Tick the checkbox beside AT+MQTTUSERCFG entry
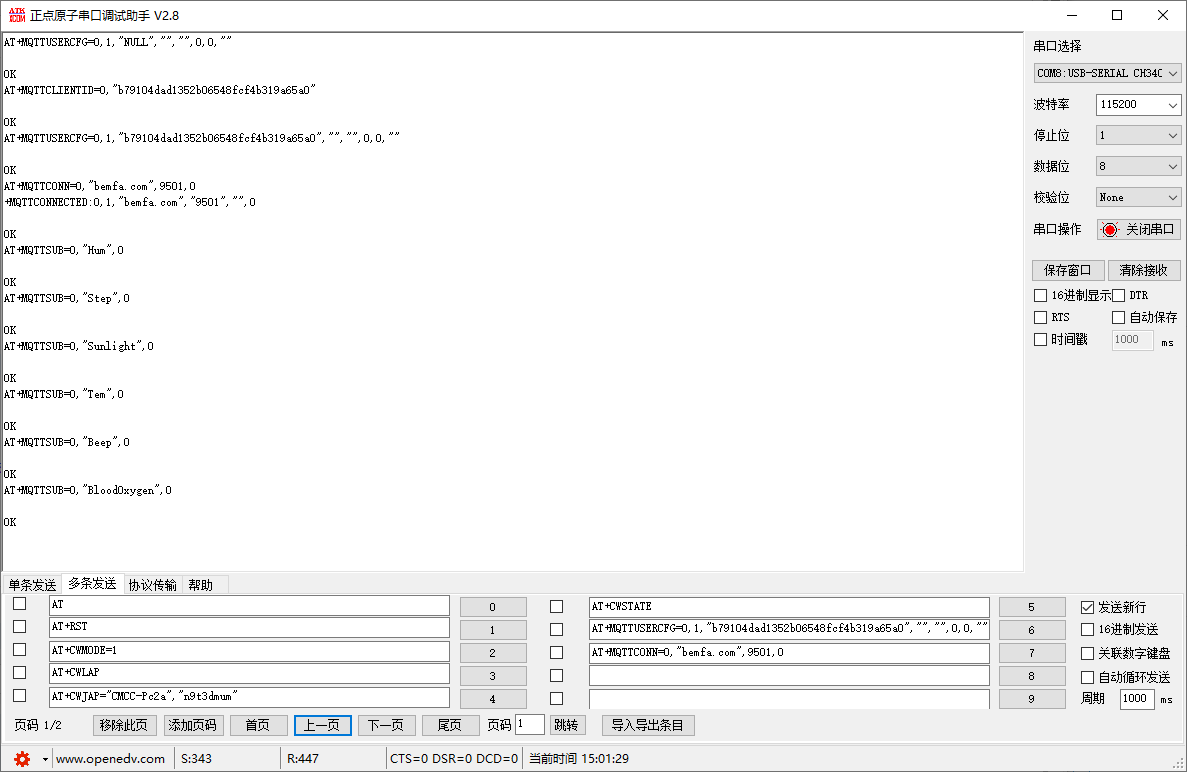The image size is (1187, 772). [x=556, y=630]
